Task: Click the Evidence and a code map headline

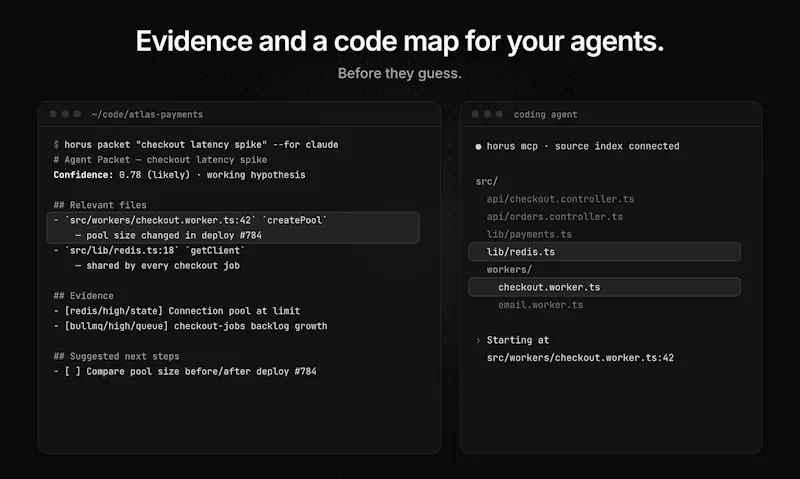Action: coord(400,41)
